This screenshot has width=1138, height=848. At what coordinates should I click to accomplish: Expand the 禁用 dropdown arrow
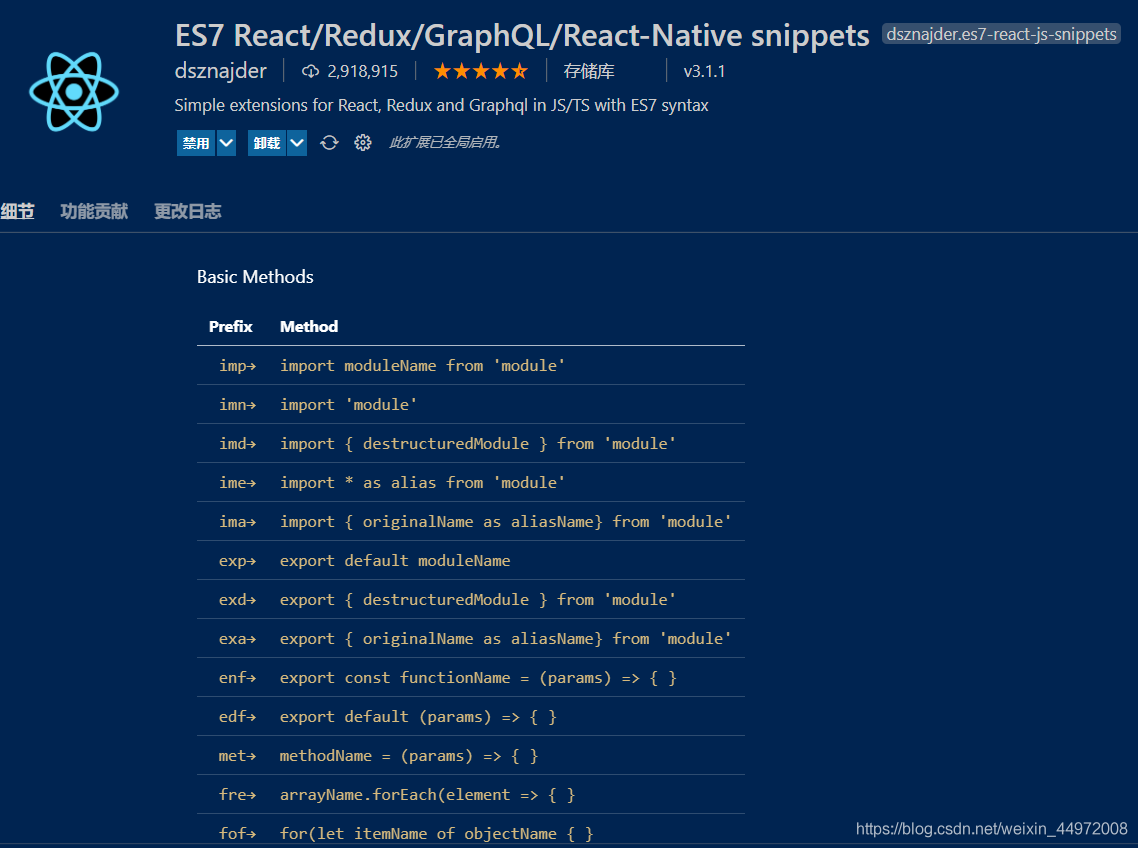226,143
